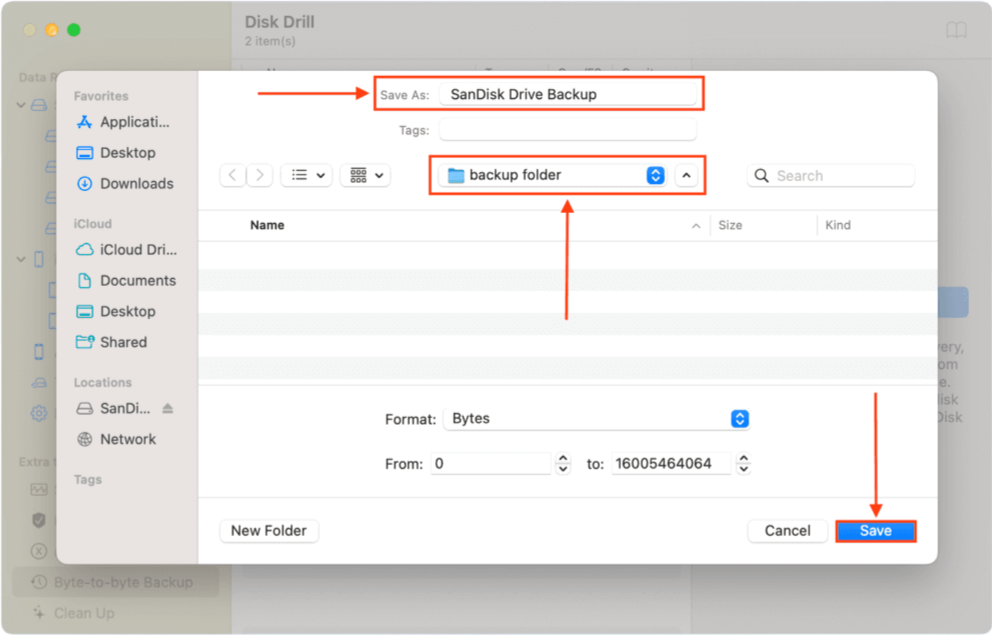Select Network under Locations
Image resolution: width=992 pixels, height=635 pixels.
coord(128,439)
